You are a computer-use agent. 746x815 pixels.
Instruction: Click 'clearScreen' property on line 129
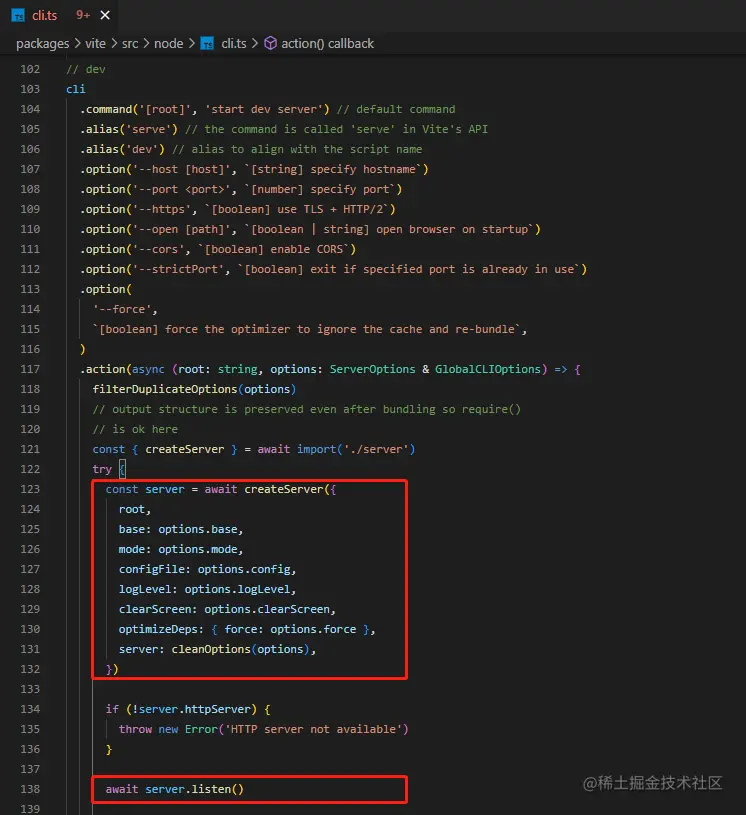tap(155, 609)
